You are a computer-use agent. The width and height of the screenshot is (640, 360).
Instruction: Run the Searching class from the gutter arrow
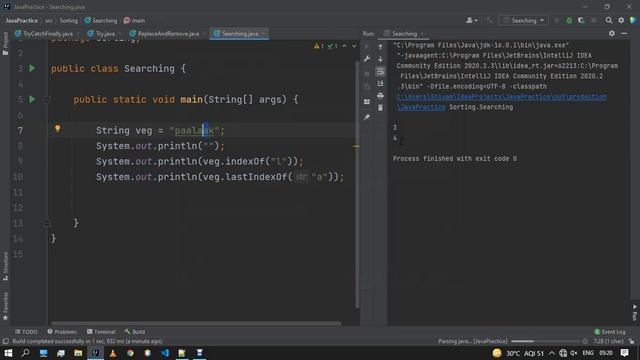32,68
